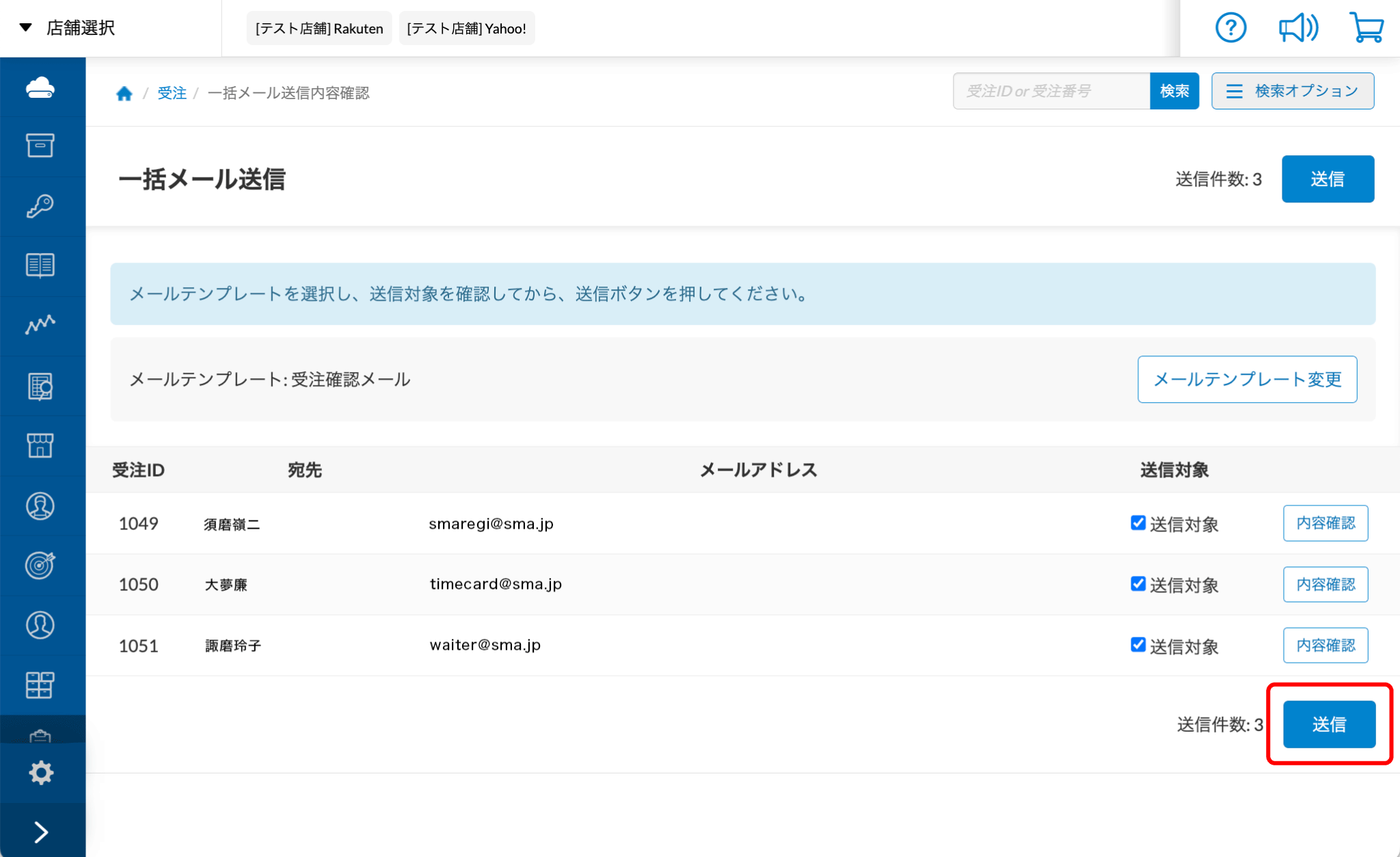Open the shopping cart icon
This screenshot has height=857, width=1400.
(x=1366, y=28)
